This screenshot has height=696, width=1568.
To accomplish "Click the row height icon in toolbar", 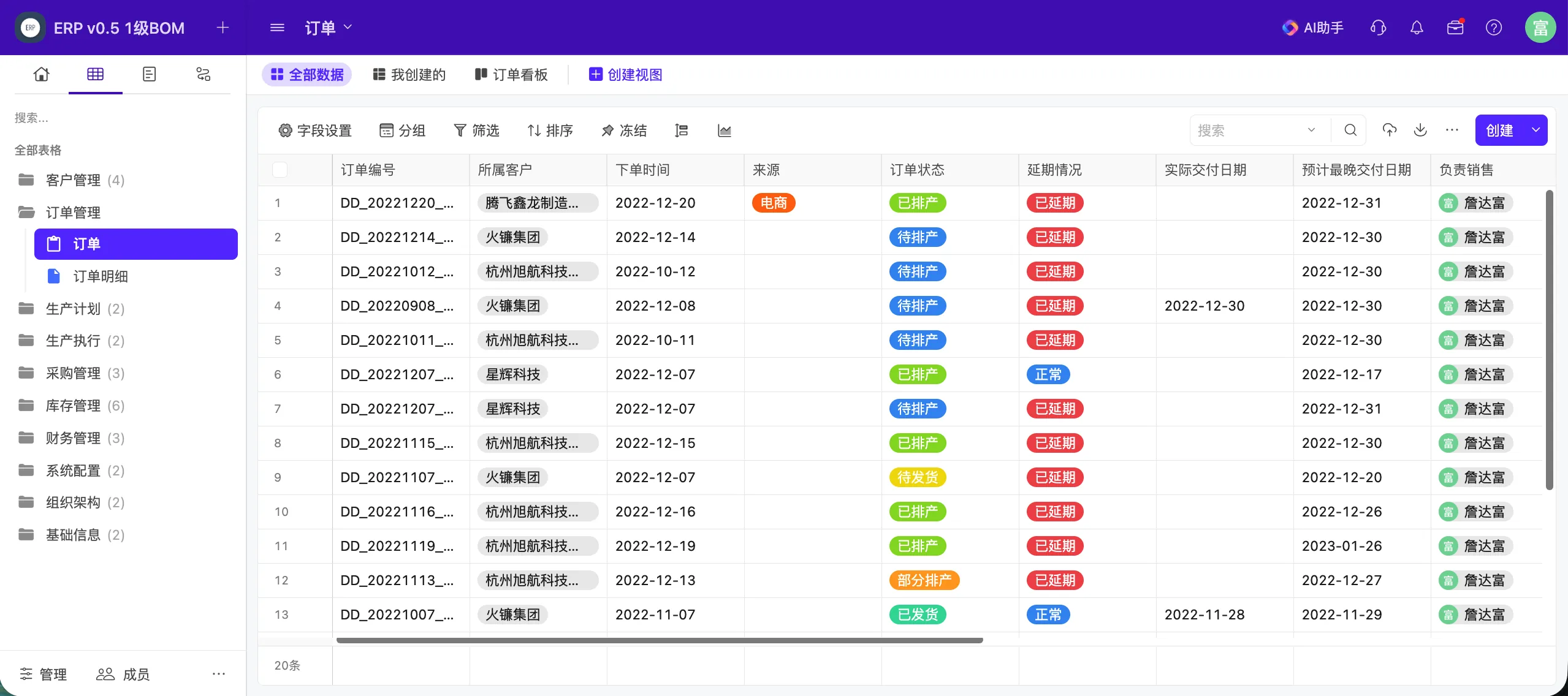I will pos(681,130).
